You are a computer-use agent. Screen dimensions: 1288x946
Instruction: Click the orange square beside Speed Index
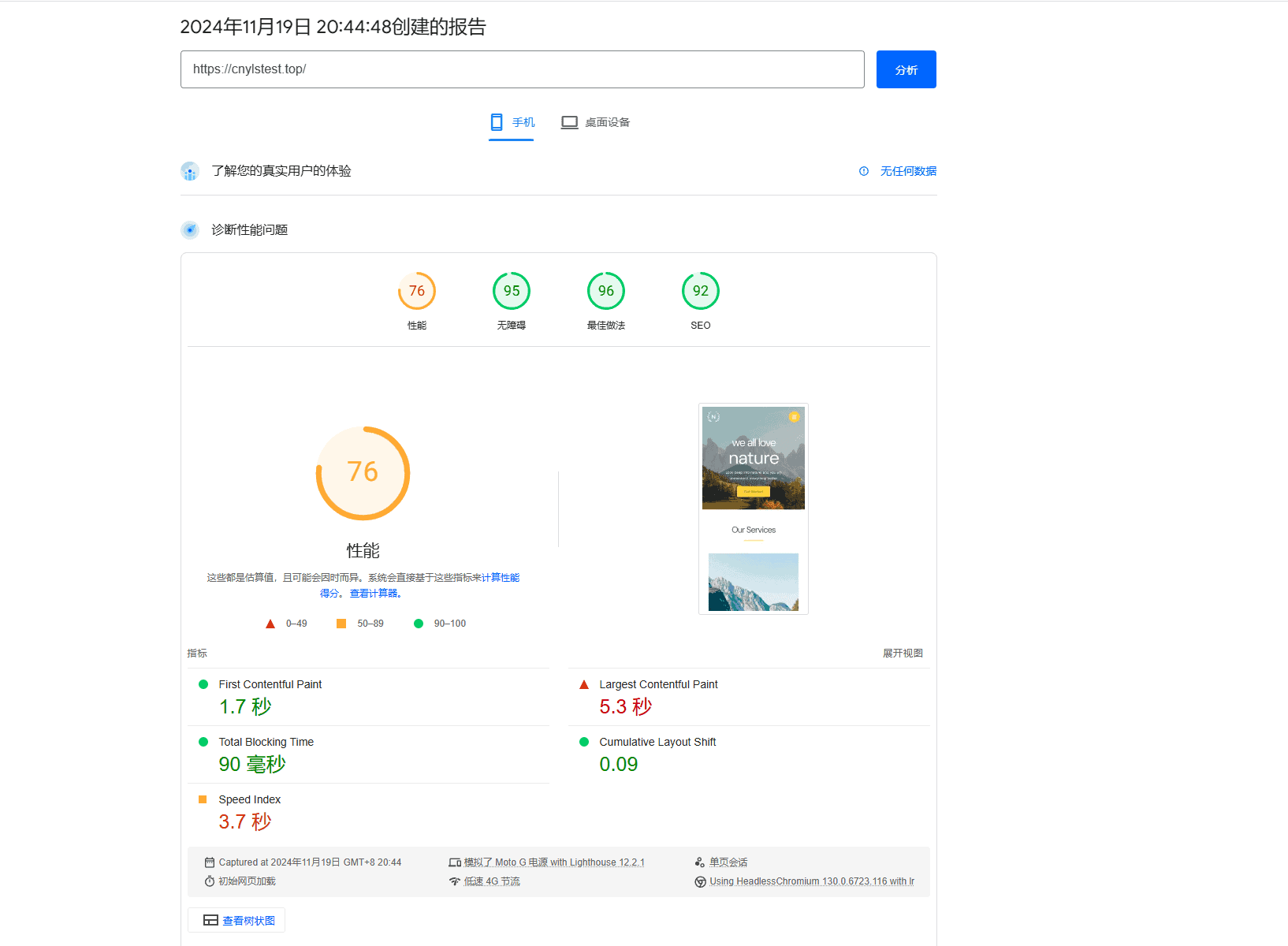[x=203, y=799]
